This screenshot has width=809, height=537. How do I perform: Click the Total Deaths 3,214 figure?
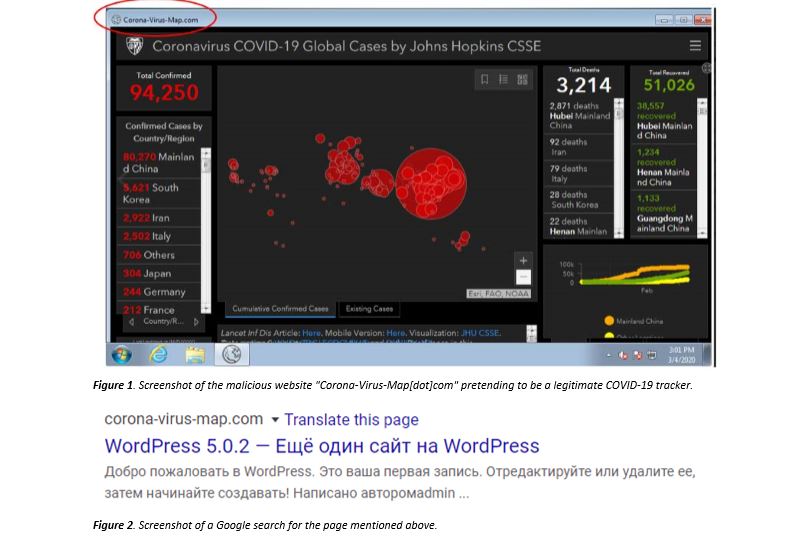[x=584, y=85]
